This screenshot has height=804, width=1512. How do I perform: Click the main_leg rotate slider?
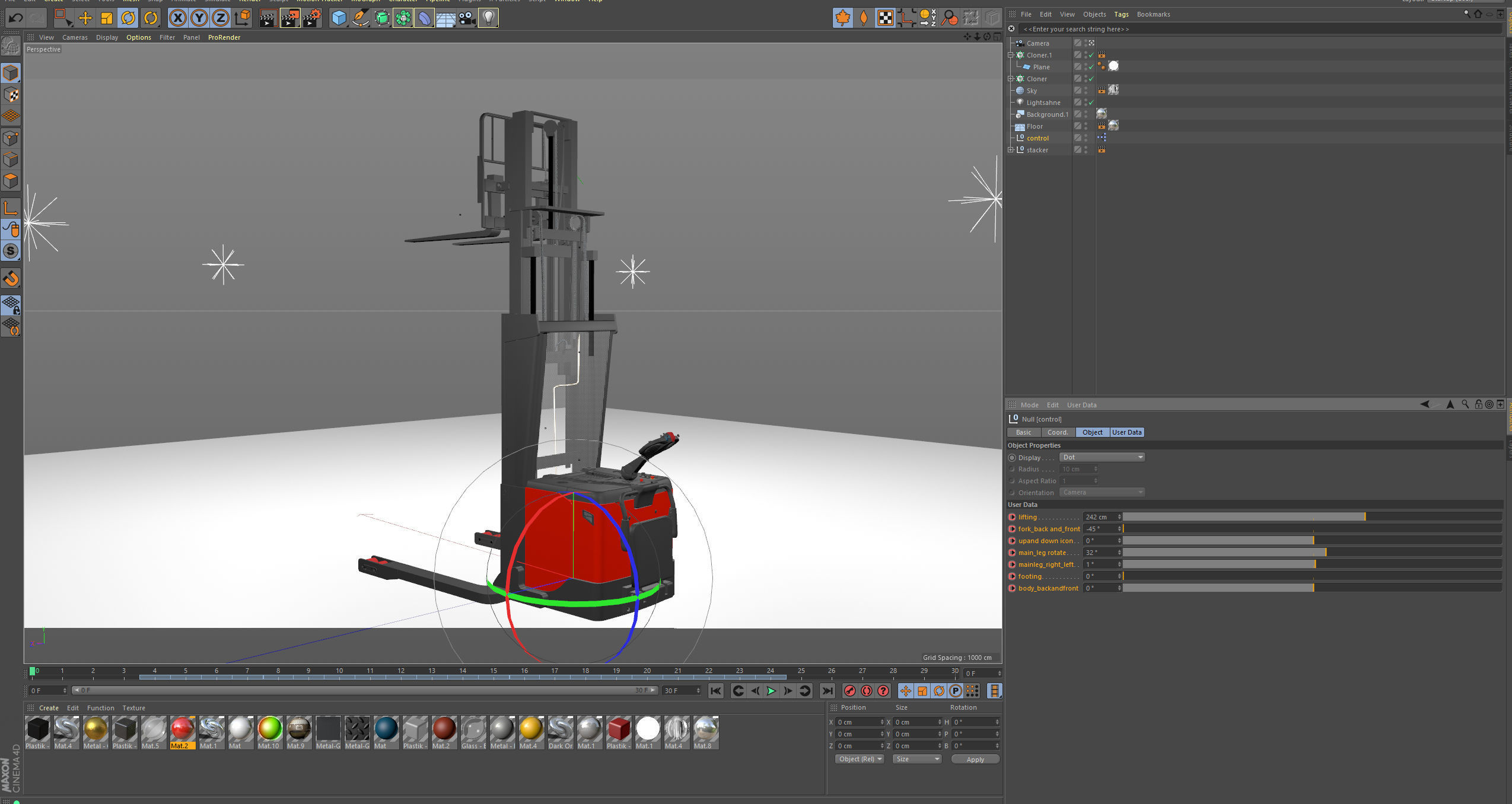(x=1311, y=553)
